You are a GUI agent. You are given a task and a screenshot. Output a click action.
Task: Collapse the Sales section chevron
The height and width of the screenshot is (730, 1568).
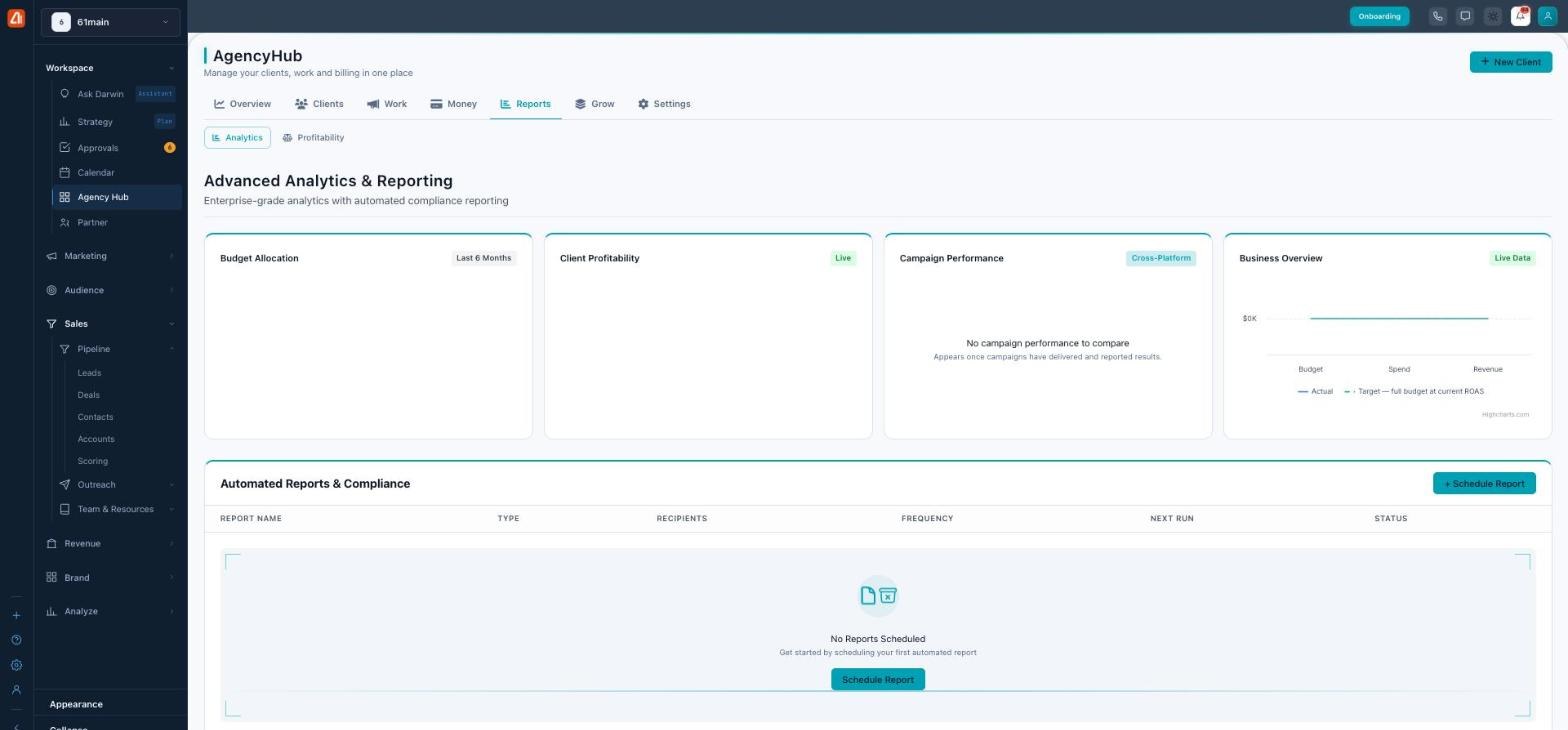(171, 324)
